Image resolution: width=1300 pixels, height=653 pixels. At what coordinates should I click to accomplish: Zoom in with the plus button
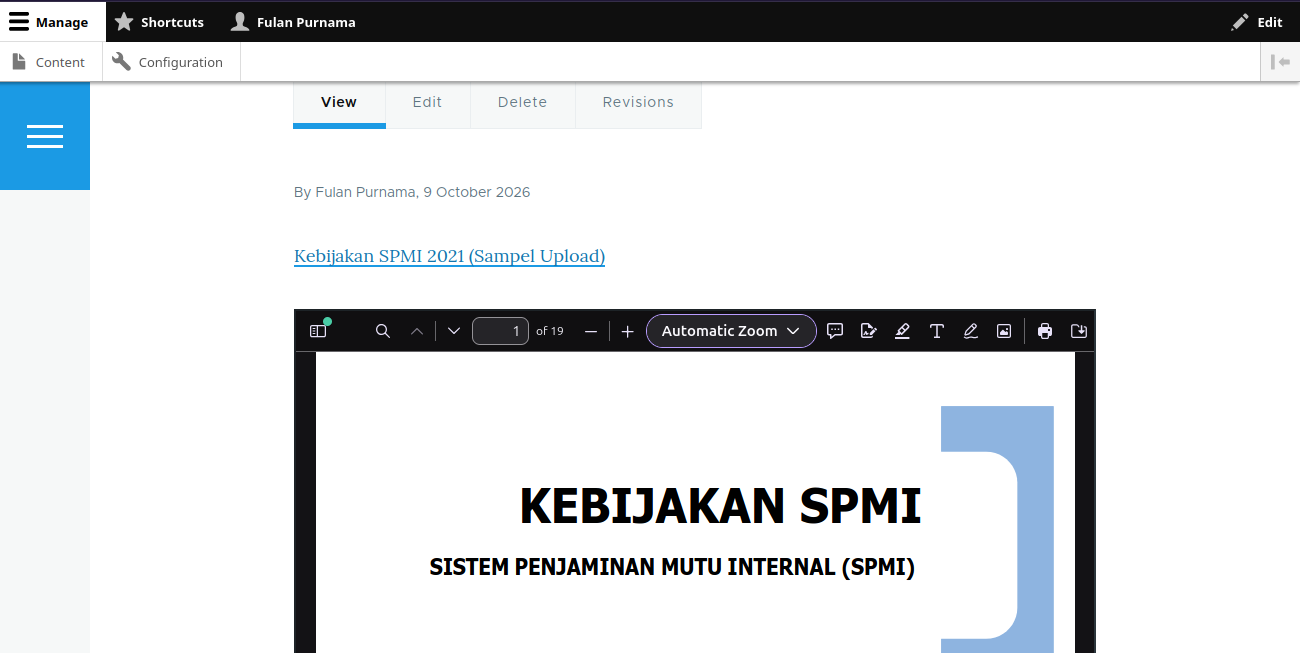click(627, 331)
